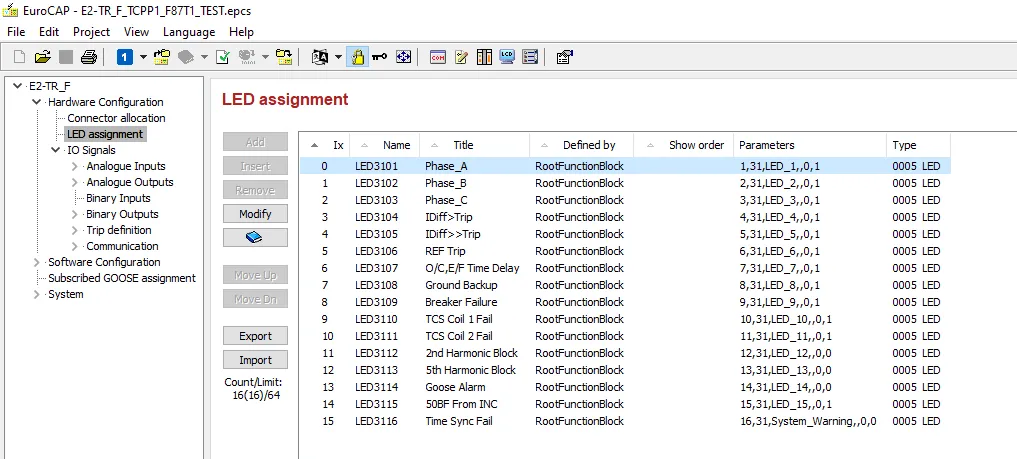Open a project with the folder icon
The image size is (1017, 459).
pyautogui.click(x=42, y=57)
